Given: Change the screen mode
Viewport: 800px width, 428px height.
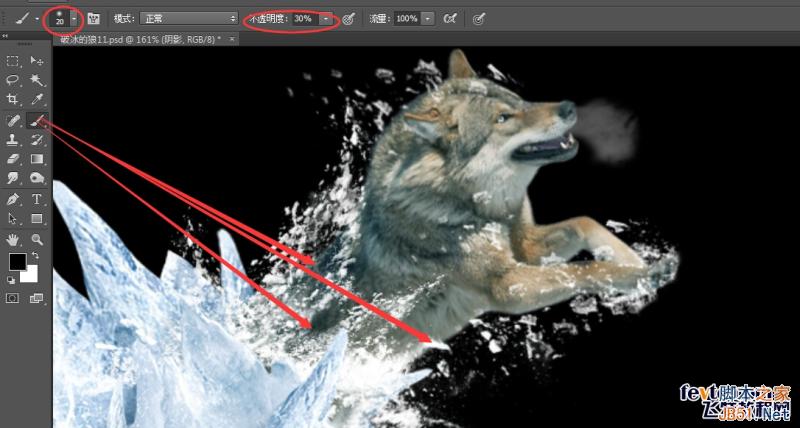Looking at the screenshot, I should tap(36, 298).
